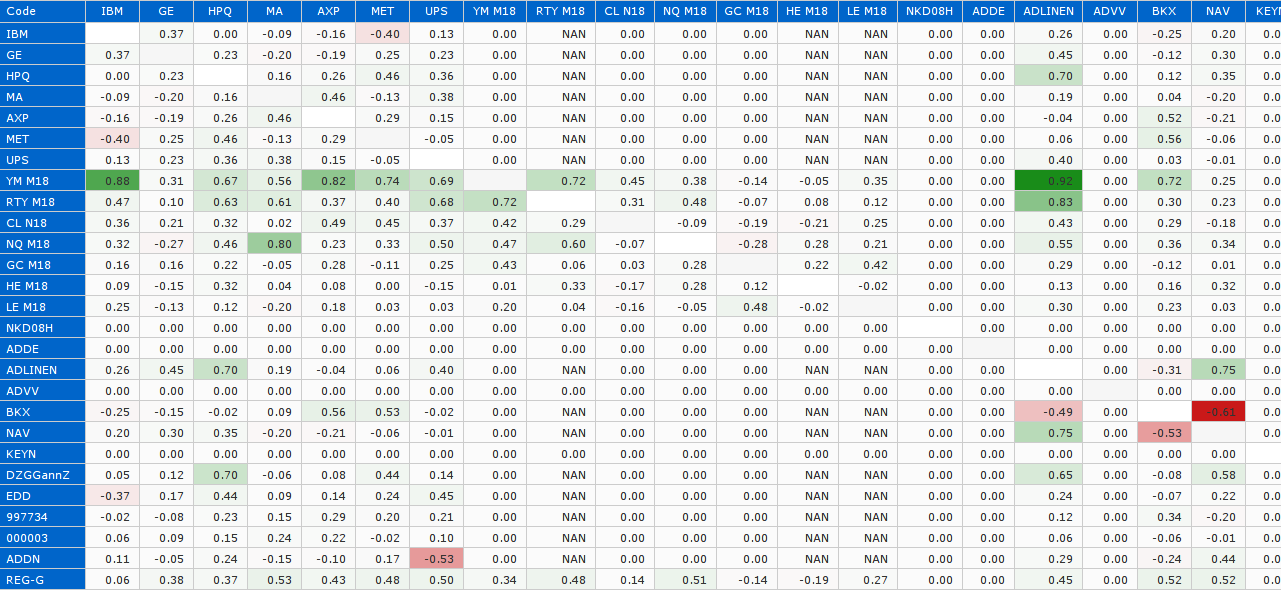This screenshot has width=1281, height=590.
Task: Click the HPQ column header
Action: pos(220,11)
